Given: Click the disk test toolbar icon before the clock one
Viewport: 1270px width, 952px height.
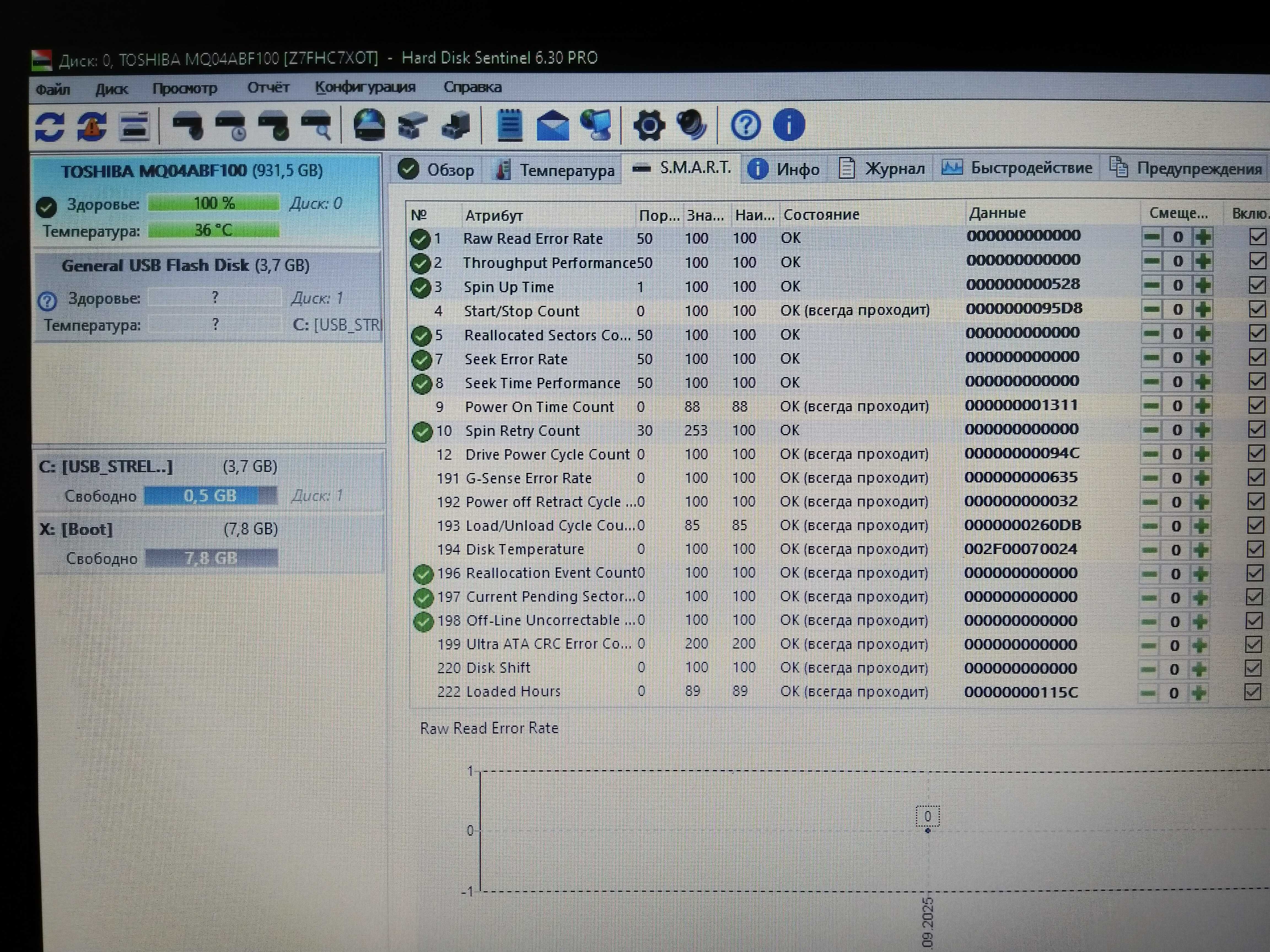Looking at the screenshot, I should coord(188,126).
